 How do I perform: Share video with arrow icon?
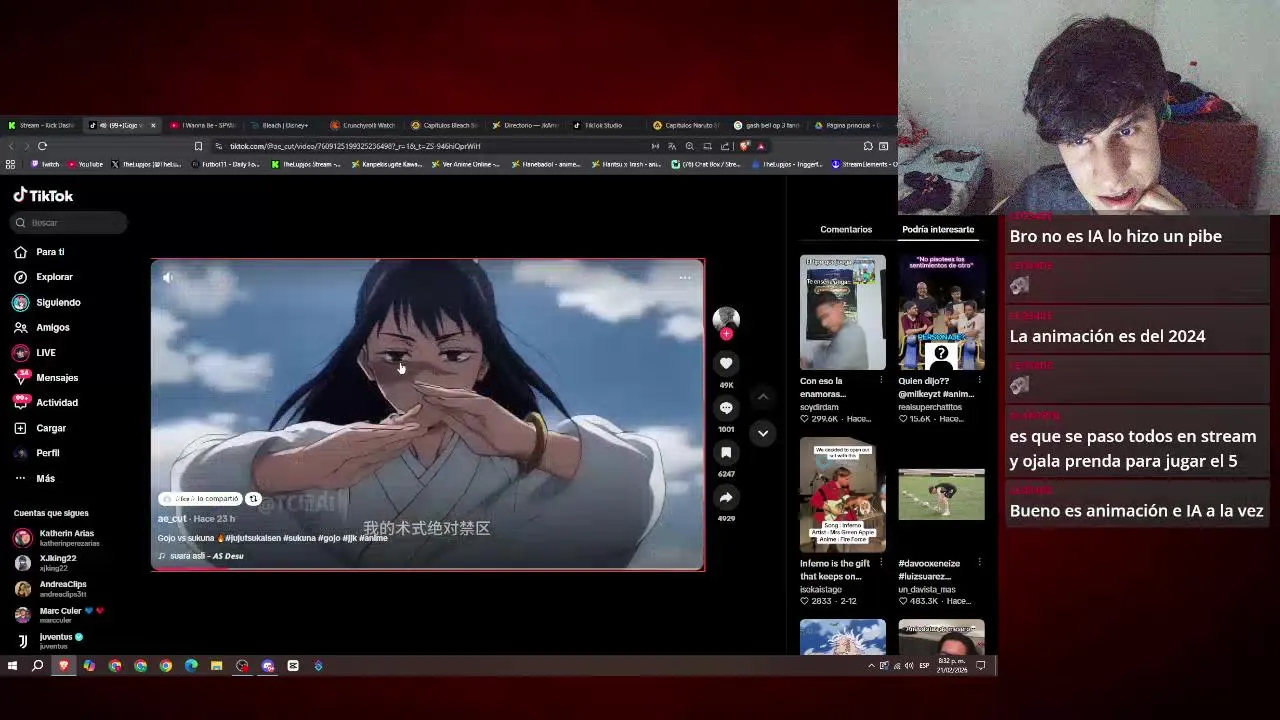coord(726,497)
